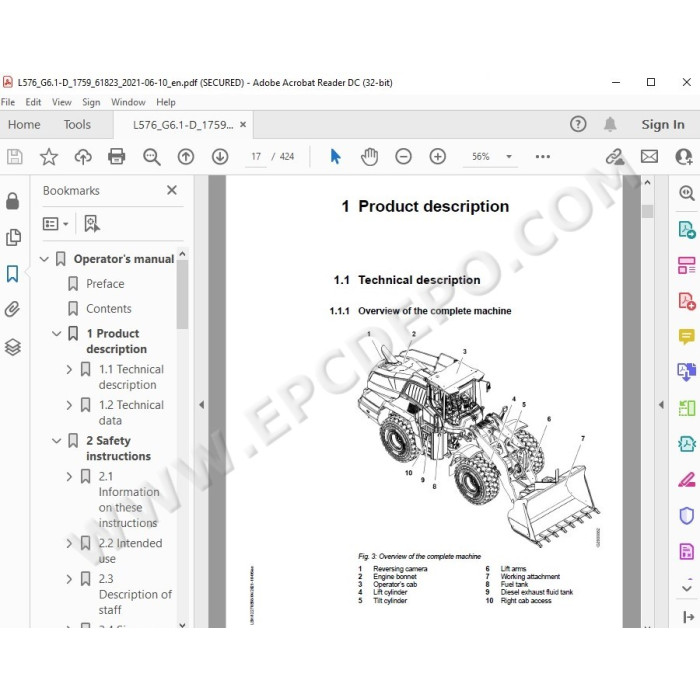Collapse the right tools pane arrow
The image size is (700, 700).
(x=661, y=405)
